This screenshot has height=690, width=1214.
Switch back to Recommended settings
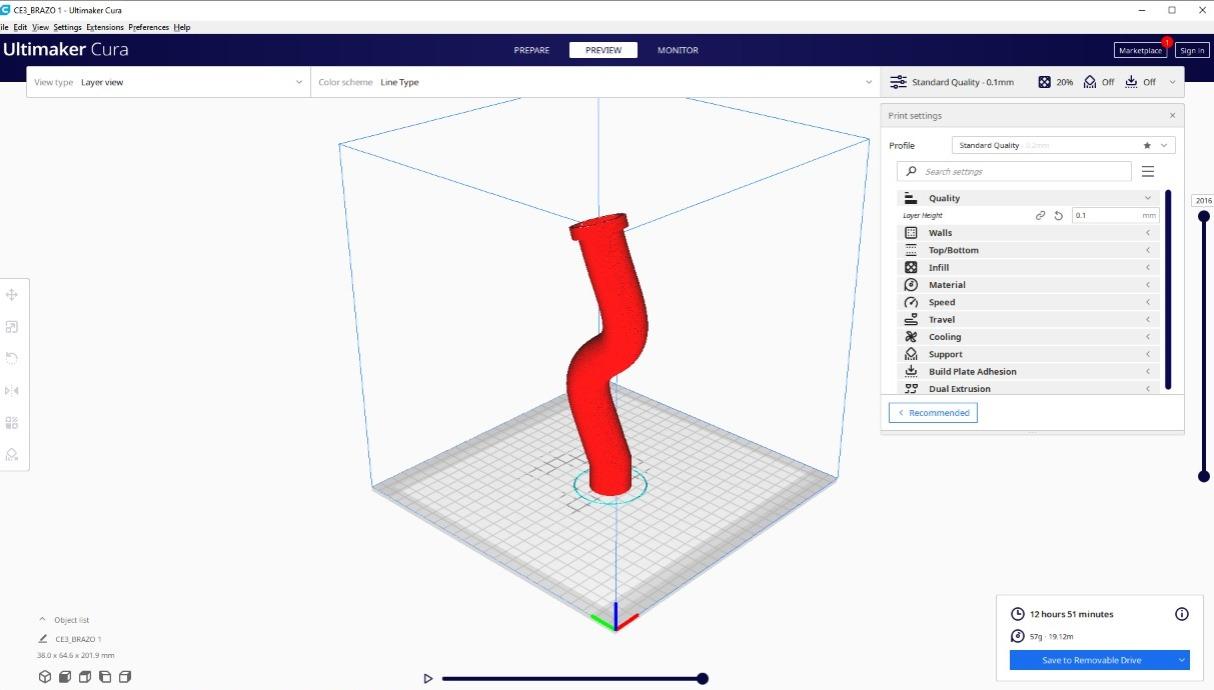coord(933,412)
